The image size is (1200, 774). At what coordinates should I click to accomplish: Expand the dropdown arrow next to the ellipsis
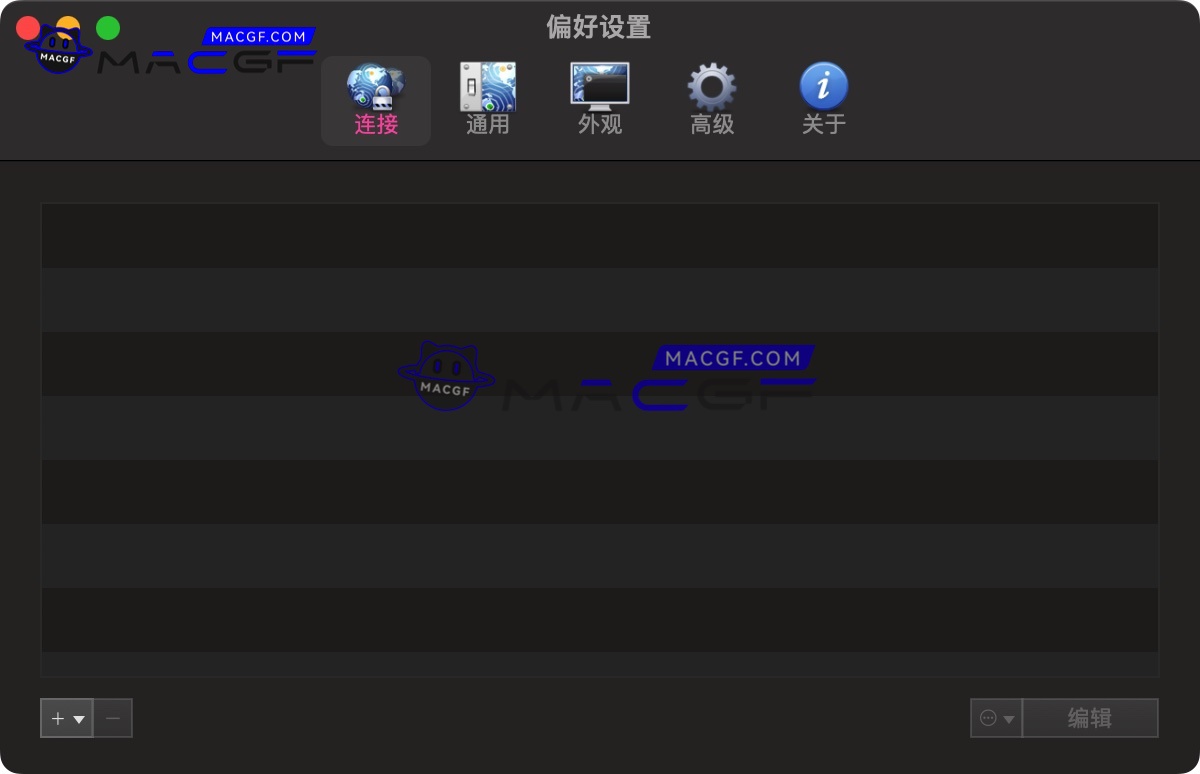[x=1008, y=717]
